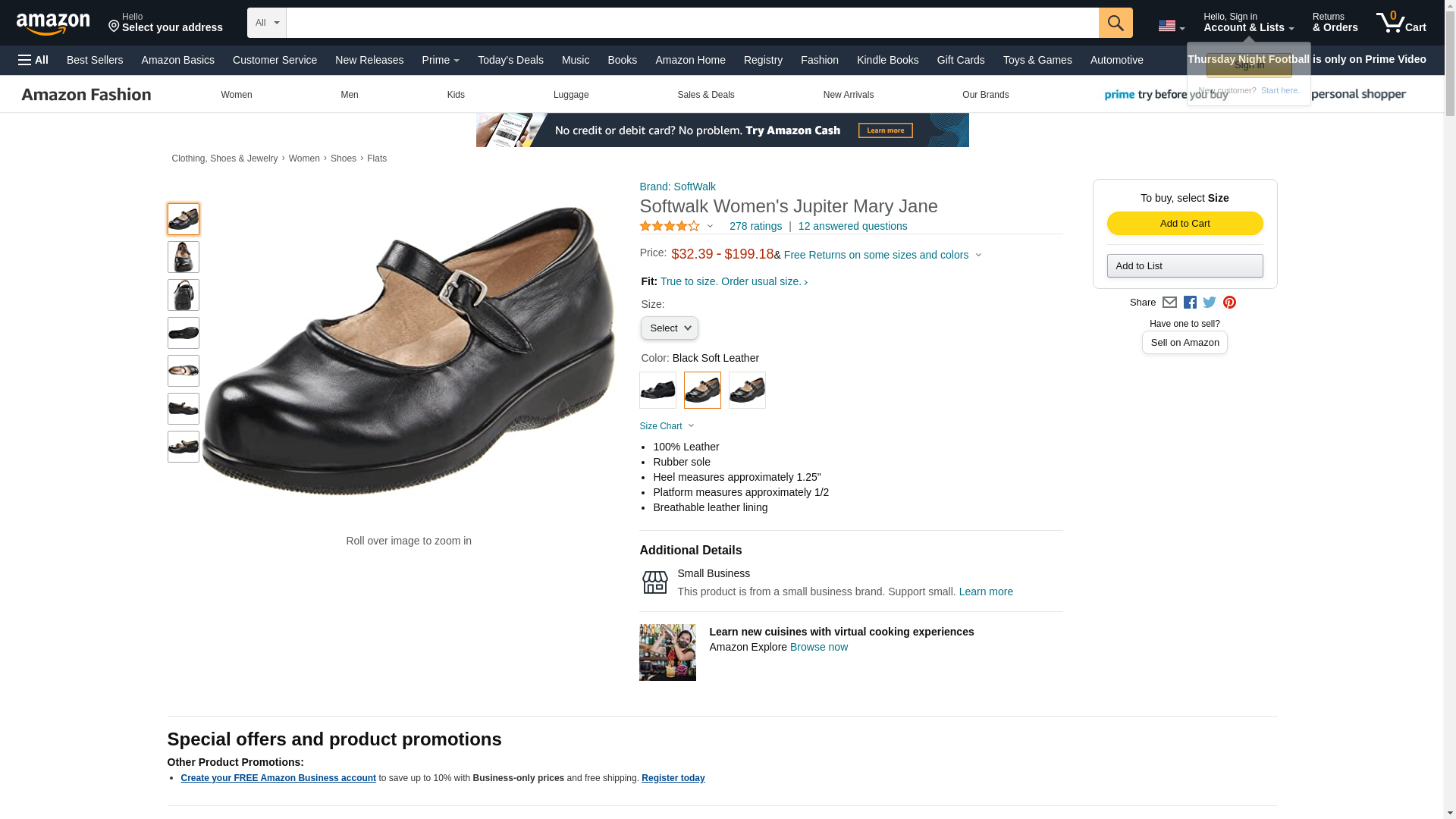Open the 278 ratings link
The width and height of the screenshot is (1456, 819).
tap(755, 226)
